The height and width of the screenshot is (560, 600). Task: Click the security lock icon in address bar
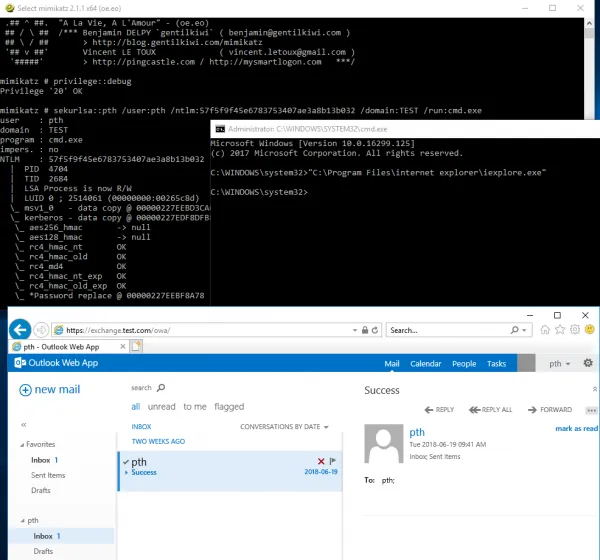click(365, 330)
